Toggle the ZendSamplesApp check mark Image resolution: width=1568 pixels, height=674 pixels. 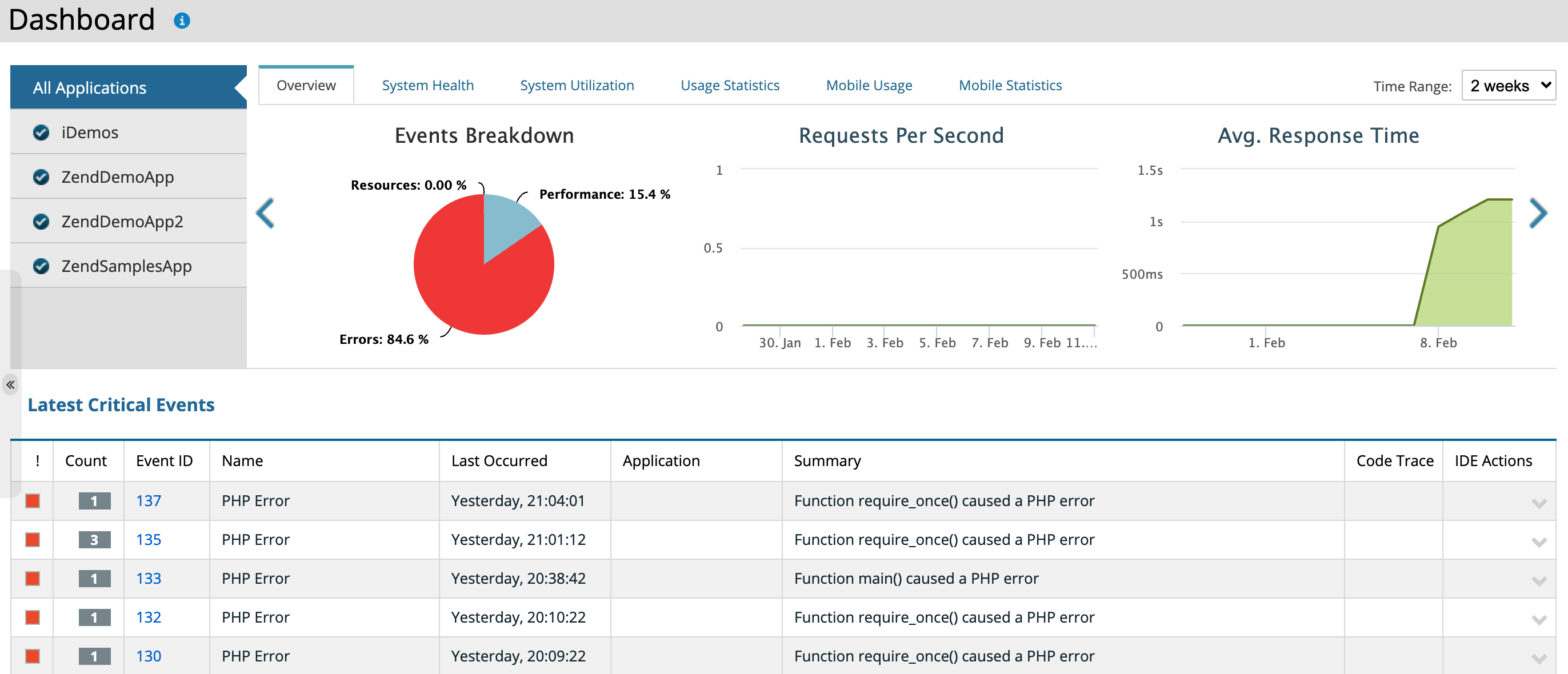[41, 266]
